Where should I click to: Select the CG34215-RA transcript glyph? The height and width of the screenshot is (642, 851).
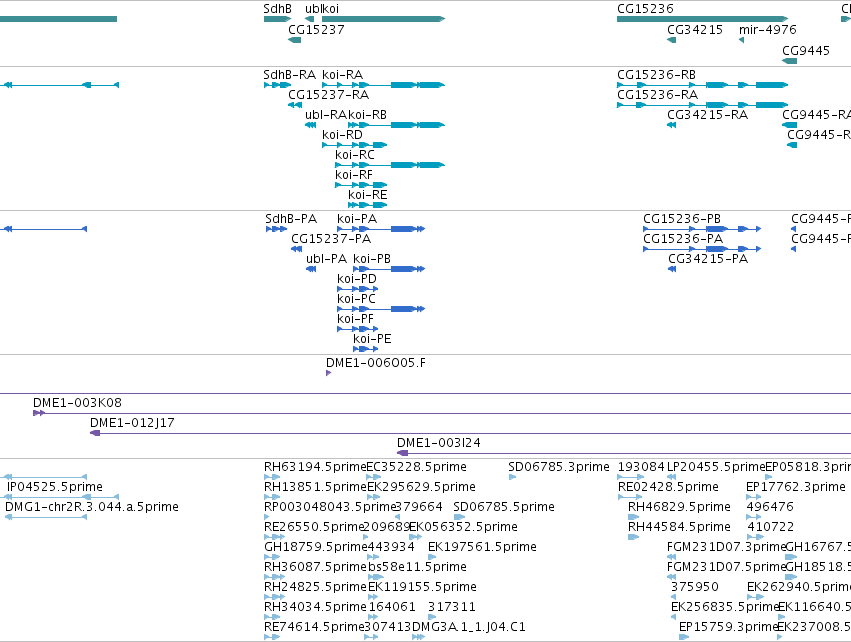pyautogui.click(x=671, y=125)
